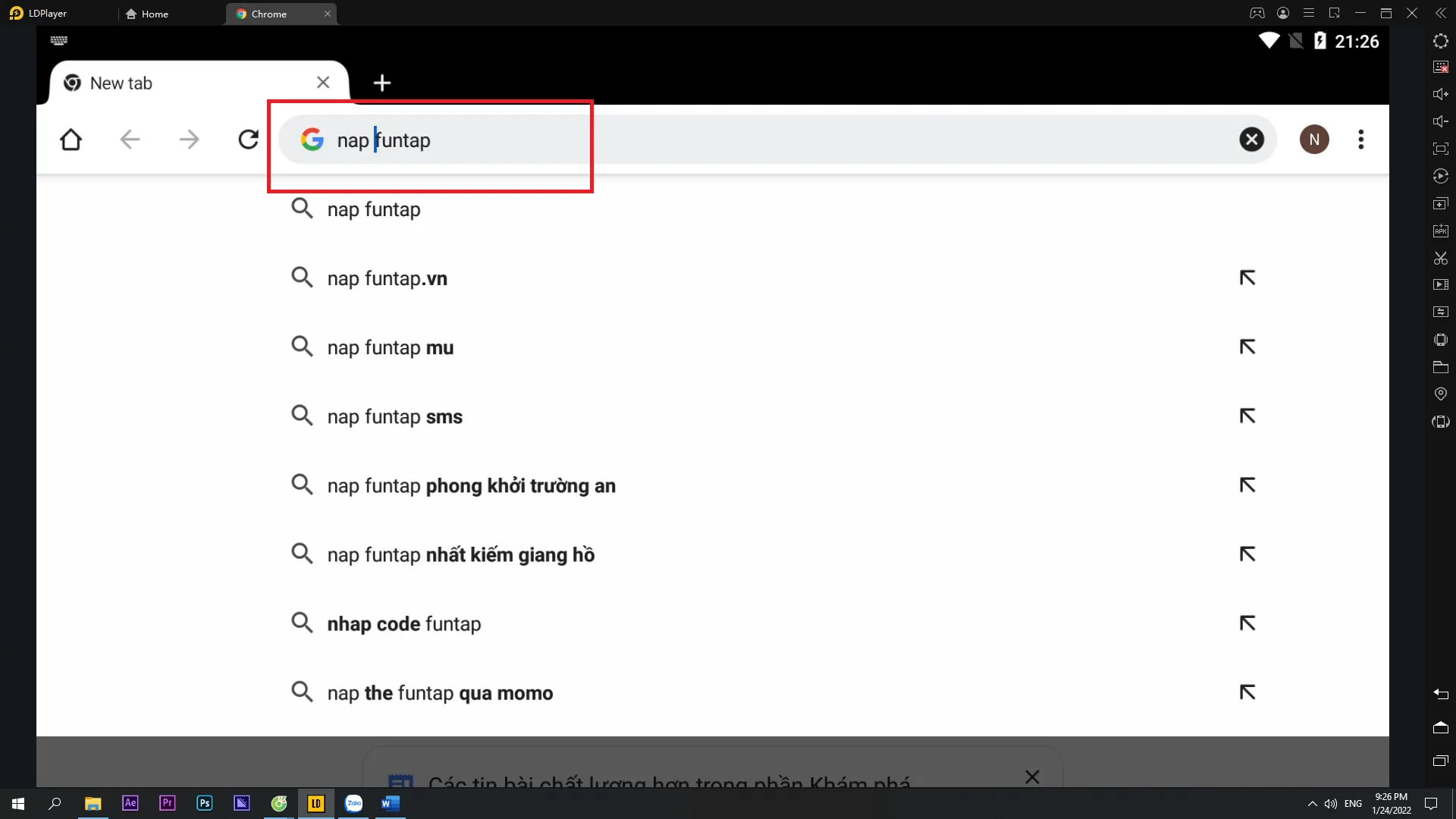Clear search with X button
This screenshot has width=1456, height=819.
coord(1252,139)
